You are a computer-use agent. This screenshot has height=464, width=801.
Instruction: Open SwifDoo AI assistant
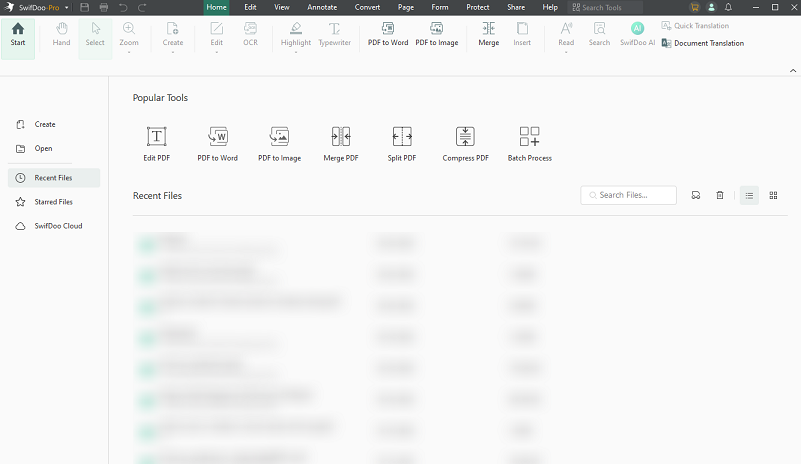point(637,34)
